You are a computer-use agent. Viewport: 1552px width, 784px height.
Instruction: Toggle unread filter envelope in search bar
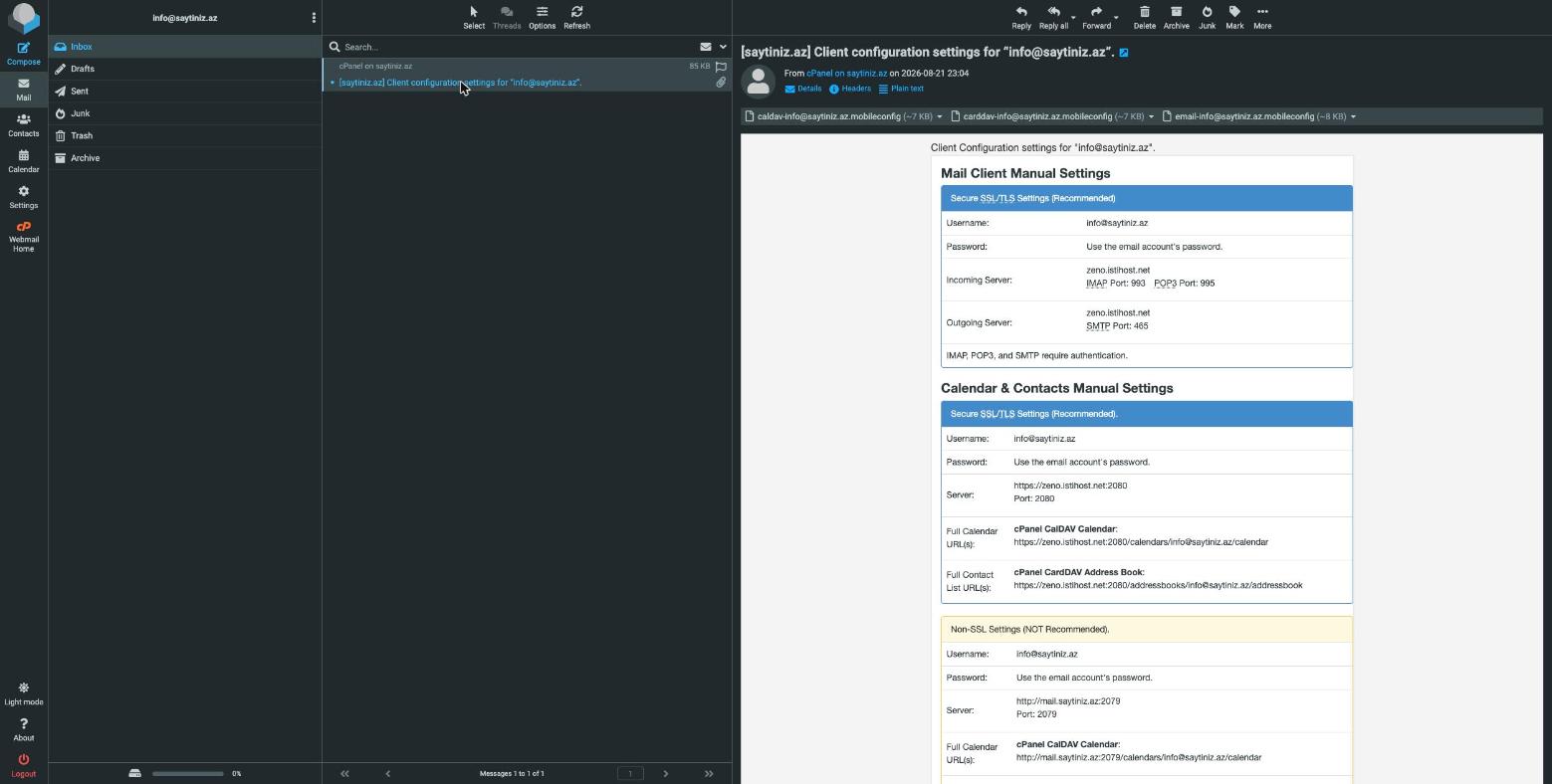click(705, 47)
